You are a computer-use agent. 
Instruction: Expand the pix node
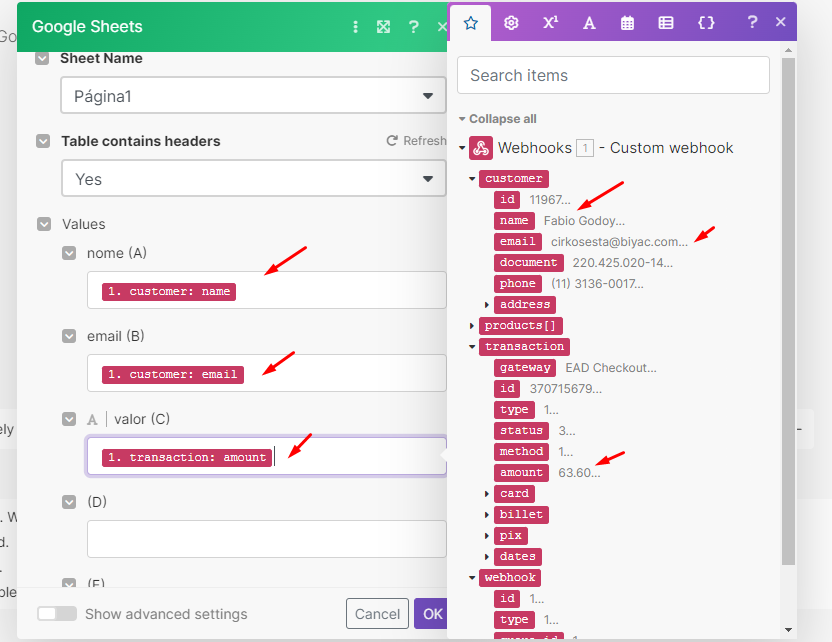click(487, 536)
